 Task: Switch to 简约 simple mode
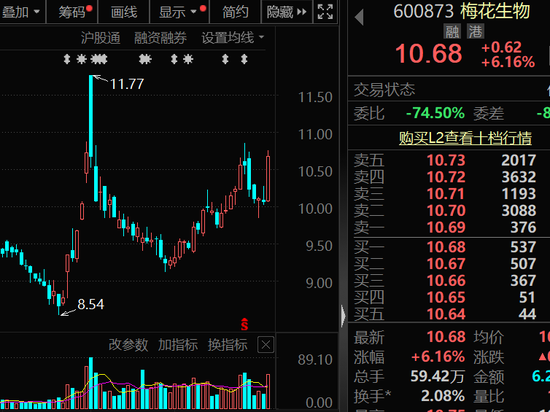click(x=235, y=12)
